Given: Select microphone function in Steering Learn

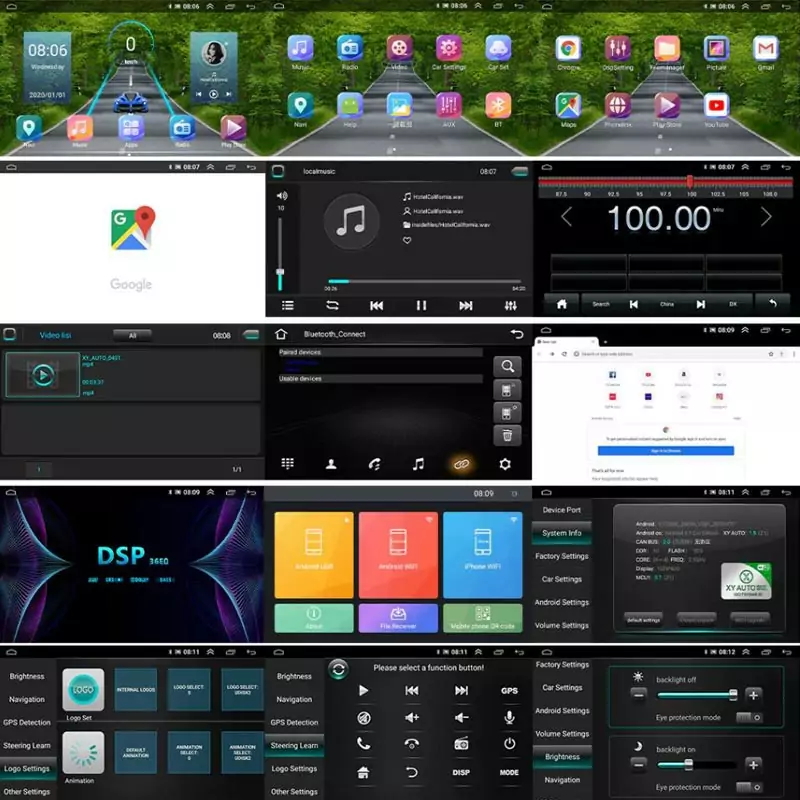Looking at the screenshot, I should [x=509, y=718].
